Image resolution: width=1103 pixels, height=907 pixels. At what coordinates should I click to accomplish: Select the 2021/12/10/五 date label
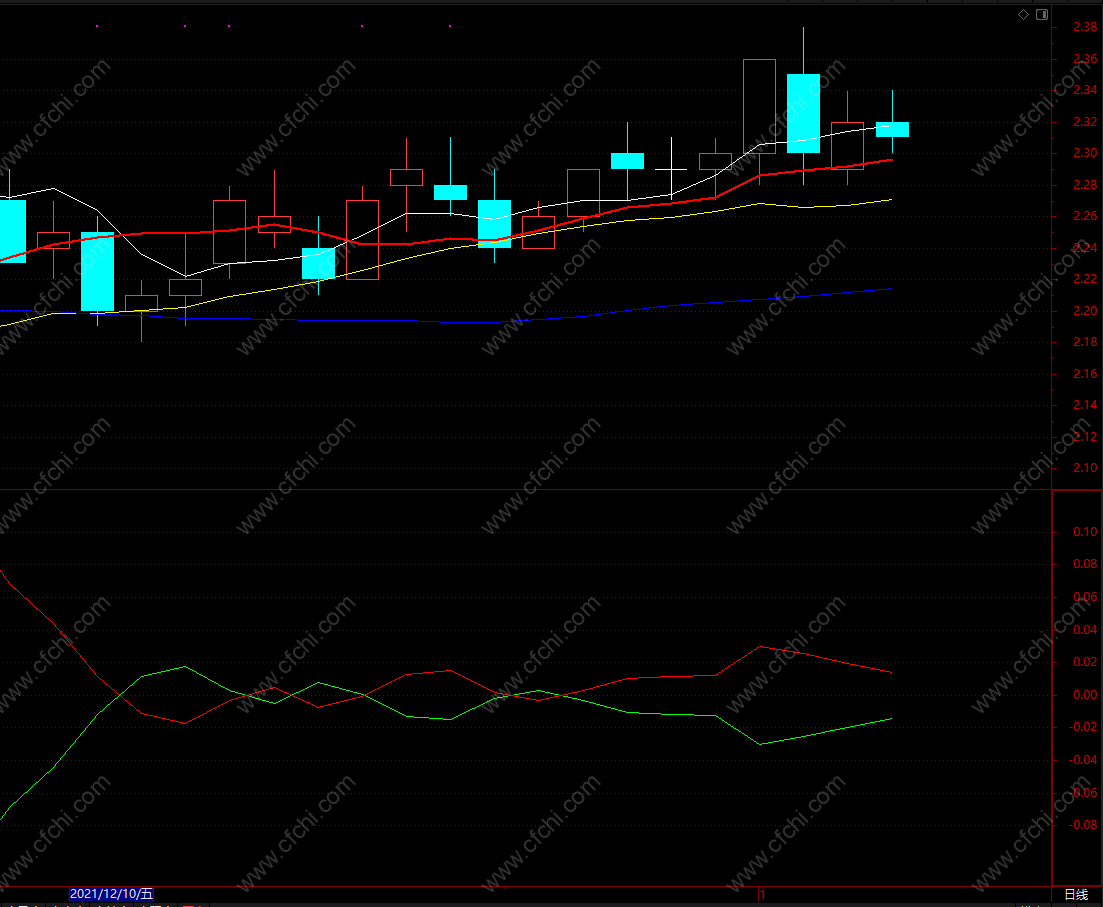pyautogui.click(x=111, y=894)
